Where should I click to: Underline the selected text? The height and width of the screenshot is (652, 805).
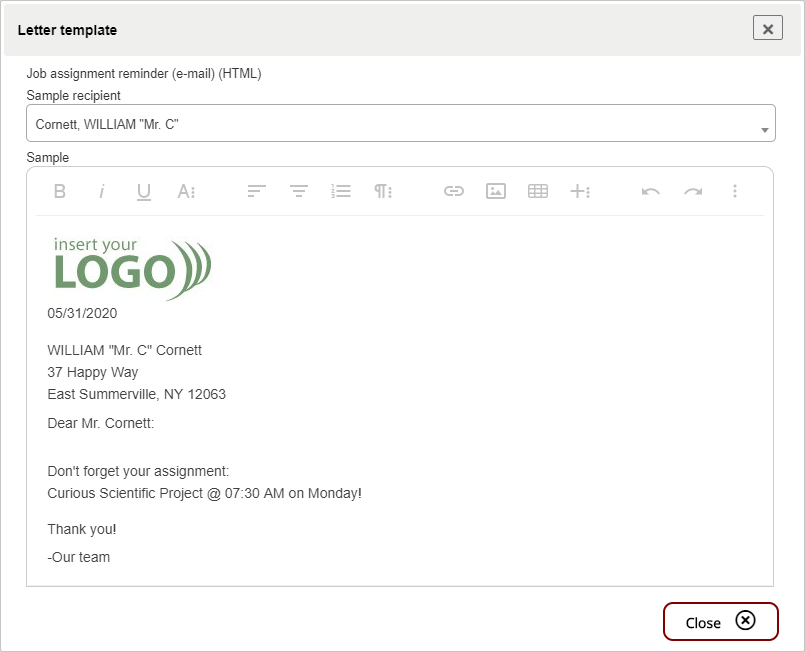pyautogui.click(x=144, y=191)
